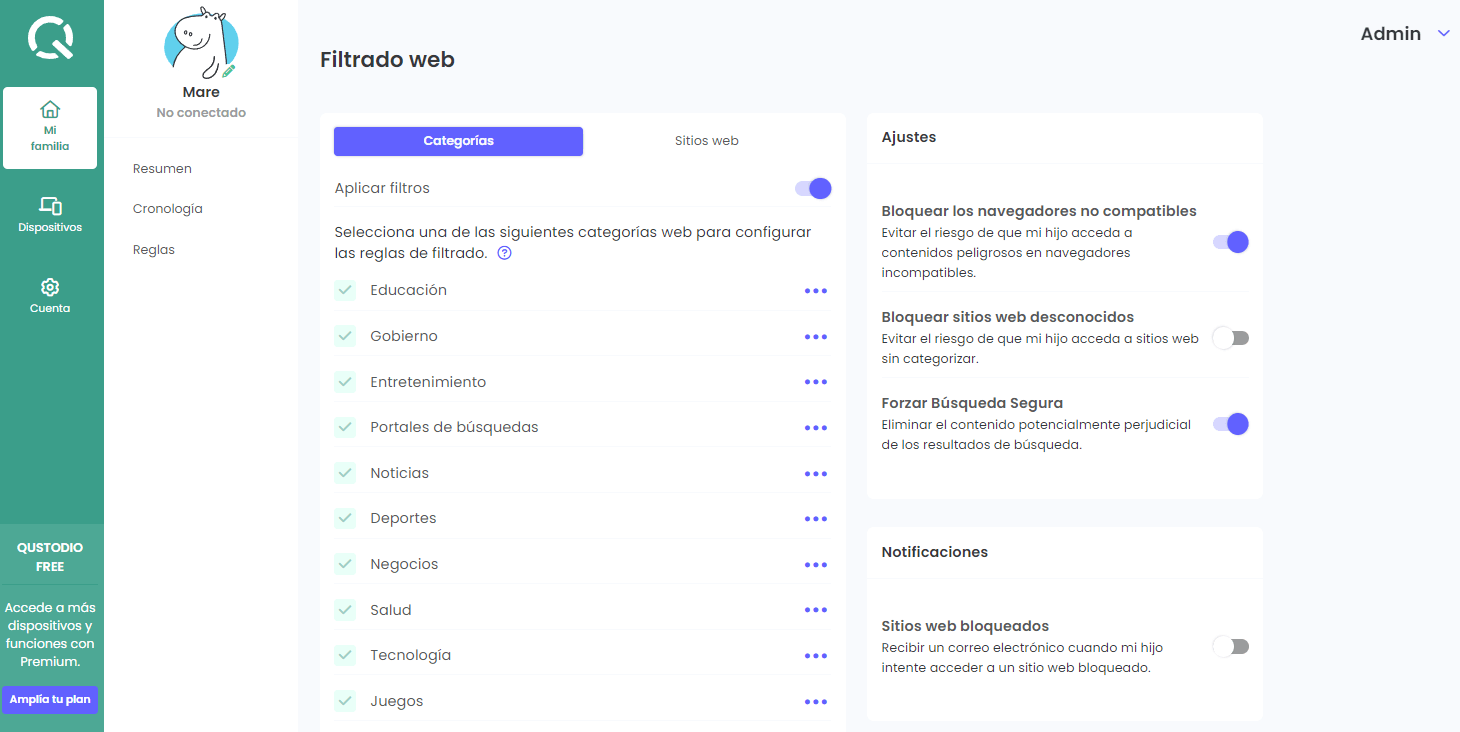Expand the Admin account dropdown
The image size is (1460, 732).
pyautogui.click(x=1443, y=34)
